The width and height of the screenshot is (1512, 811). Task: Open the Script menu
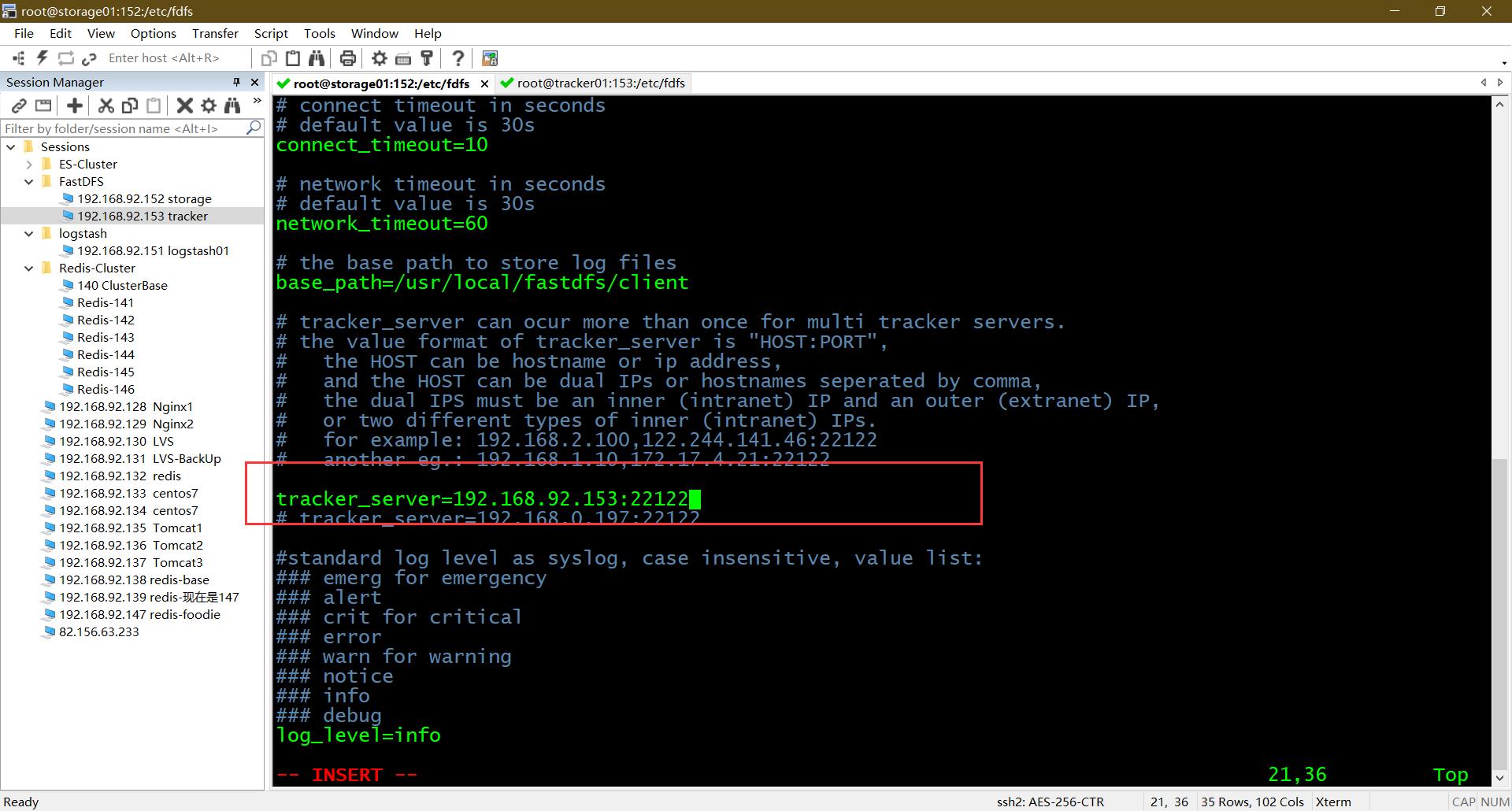click(x=271, y=33)
